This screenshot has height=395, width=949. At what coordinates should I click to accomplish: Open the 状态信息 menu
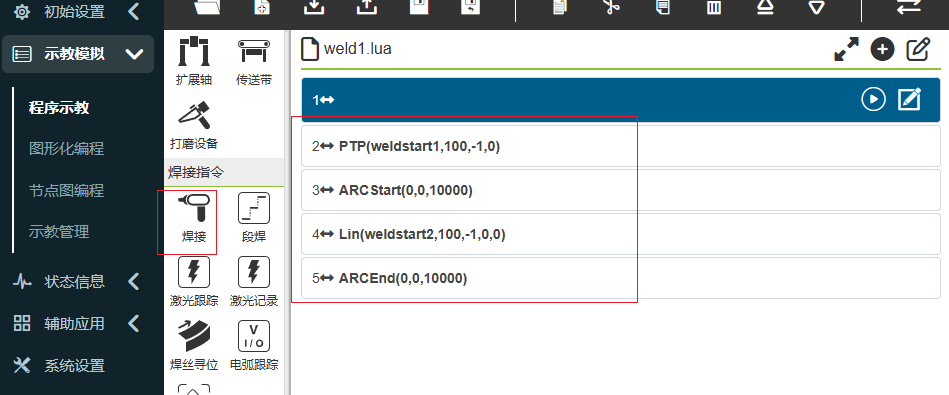pyautogui.click(x=74, y=281)
